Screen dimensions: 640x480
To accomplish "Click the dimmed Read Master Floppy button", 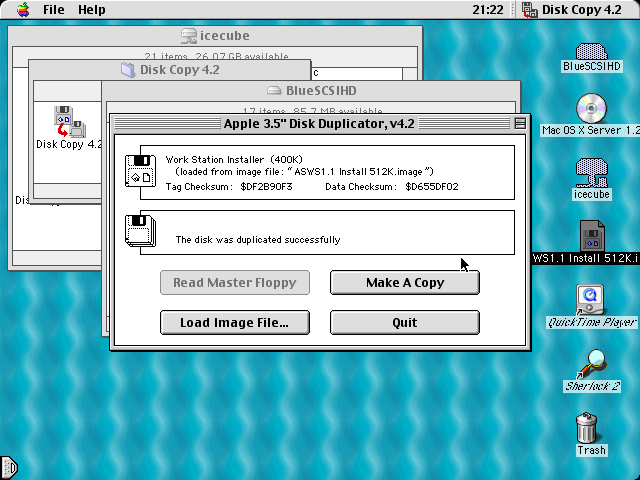I will (235, 282).
